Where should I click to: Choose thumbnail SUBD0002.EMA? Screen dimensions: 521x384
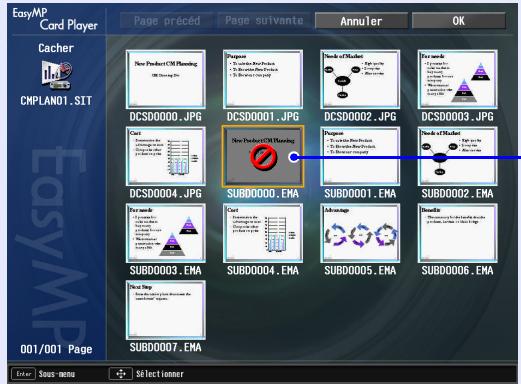(457, 156)
